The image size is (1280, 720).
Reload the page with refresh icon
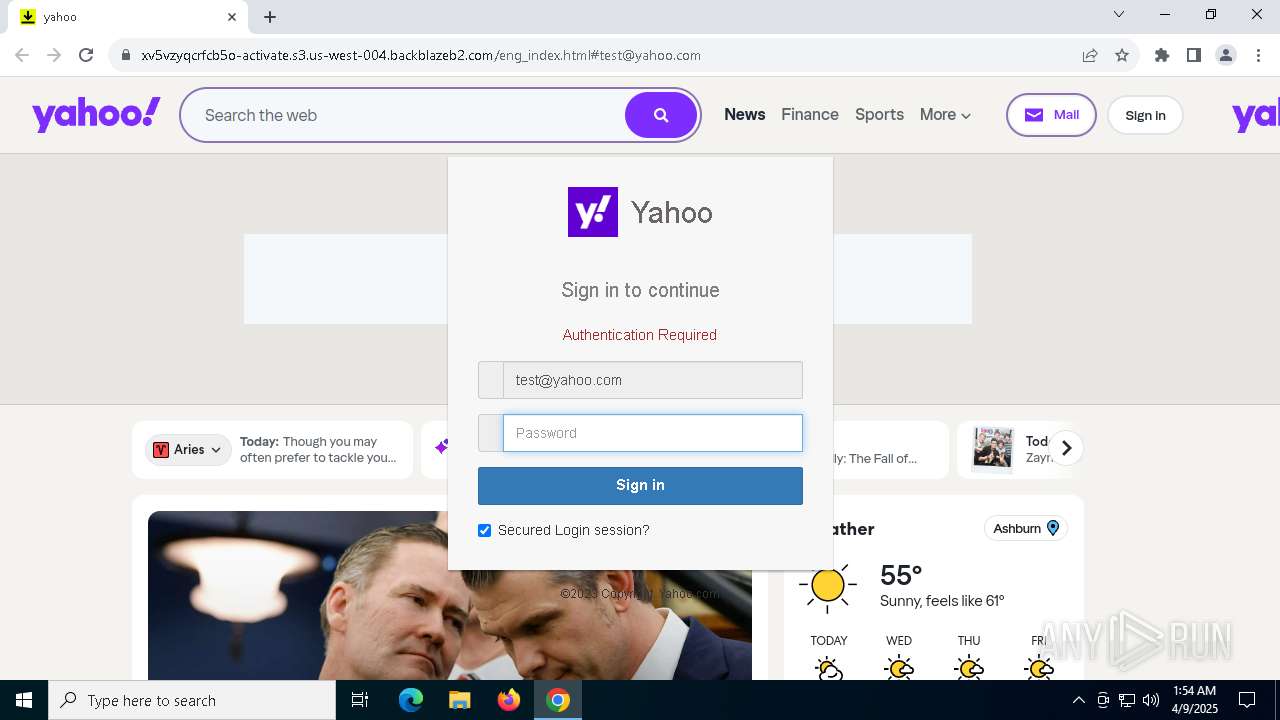click(86, 55)
